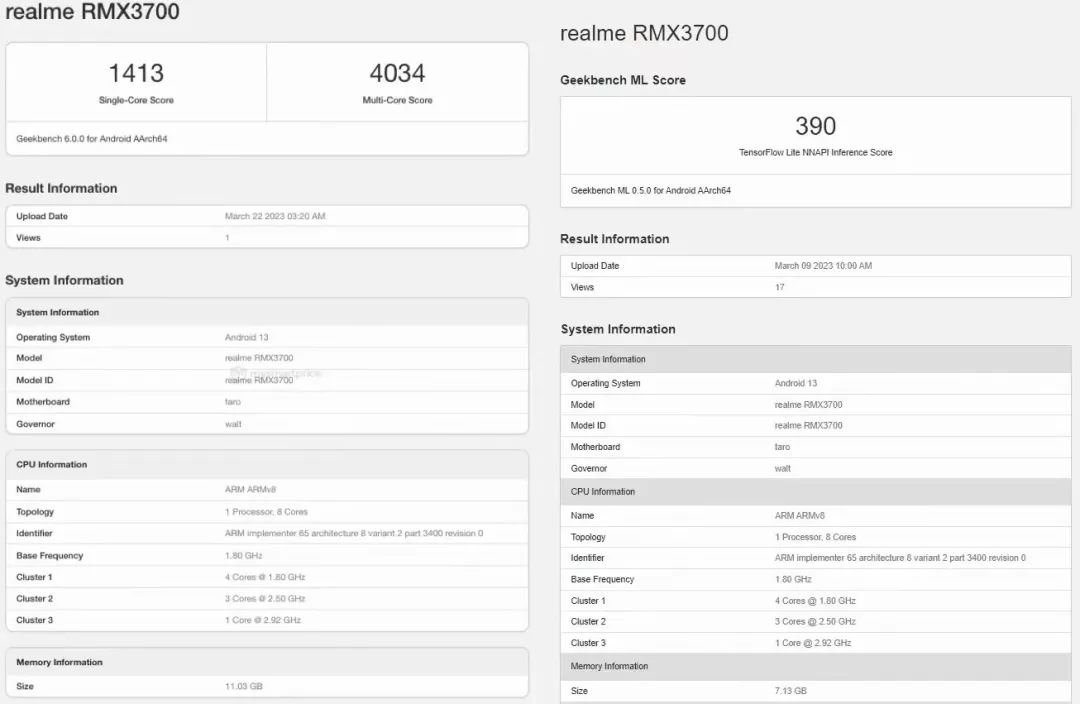The height and width of the screenshot is (704, 1080).
Task: Click right panel 'Android 13' operating system value
Action: click(x=796, y=383)
